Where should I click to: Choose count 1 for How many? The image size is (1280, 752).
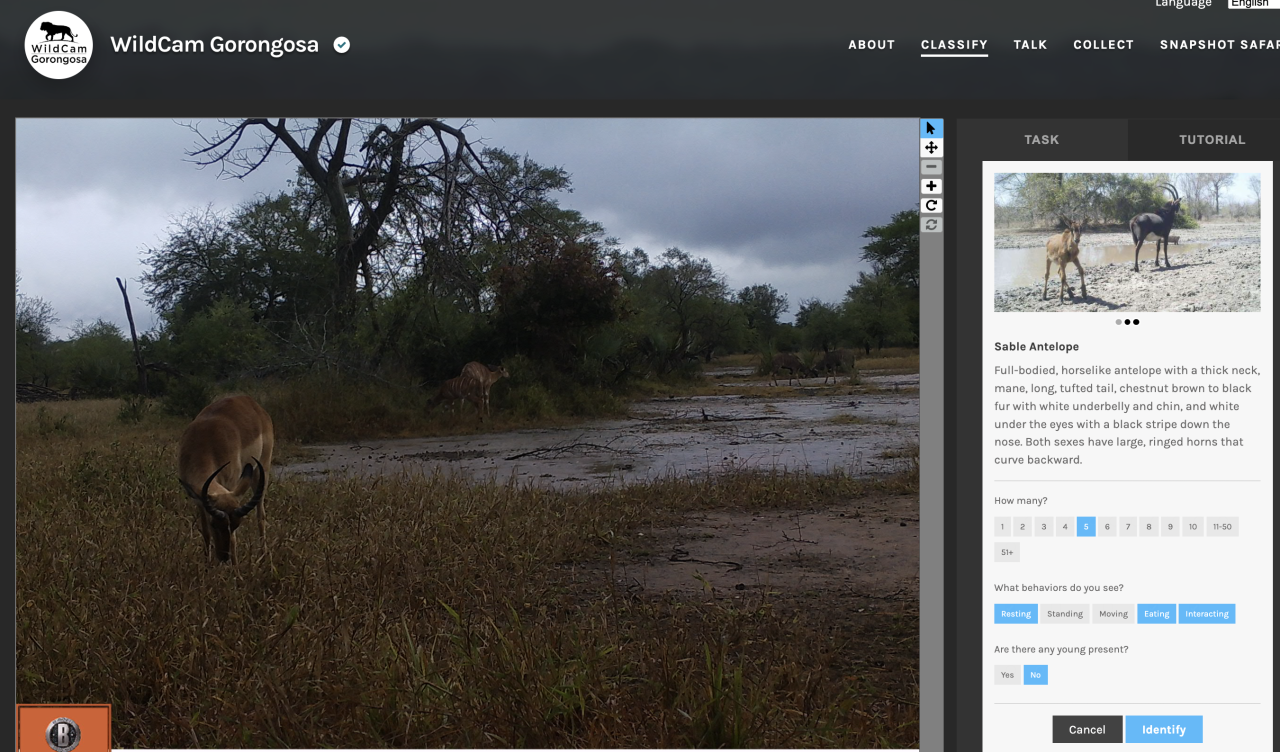pos(1002,527)
